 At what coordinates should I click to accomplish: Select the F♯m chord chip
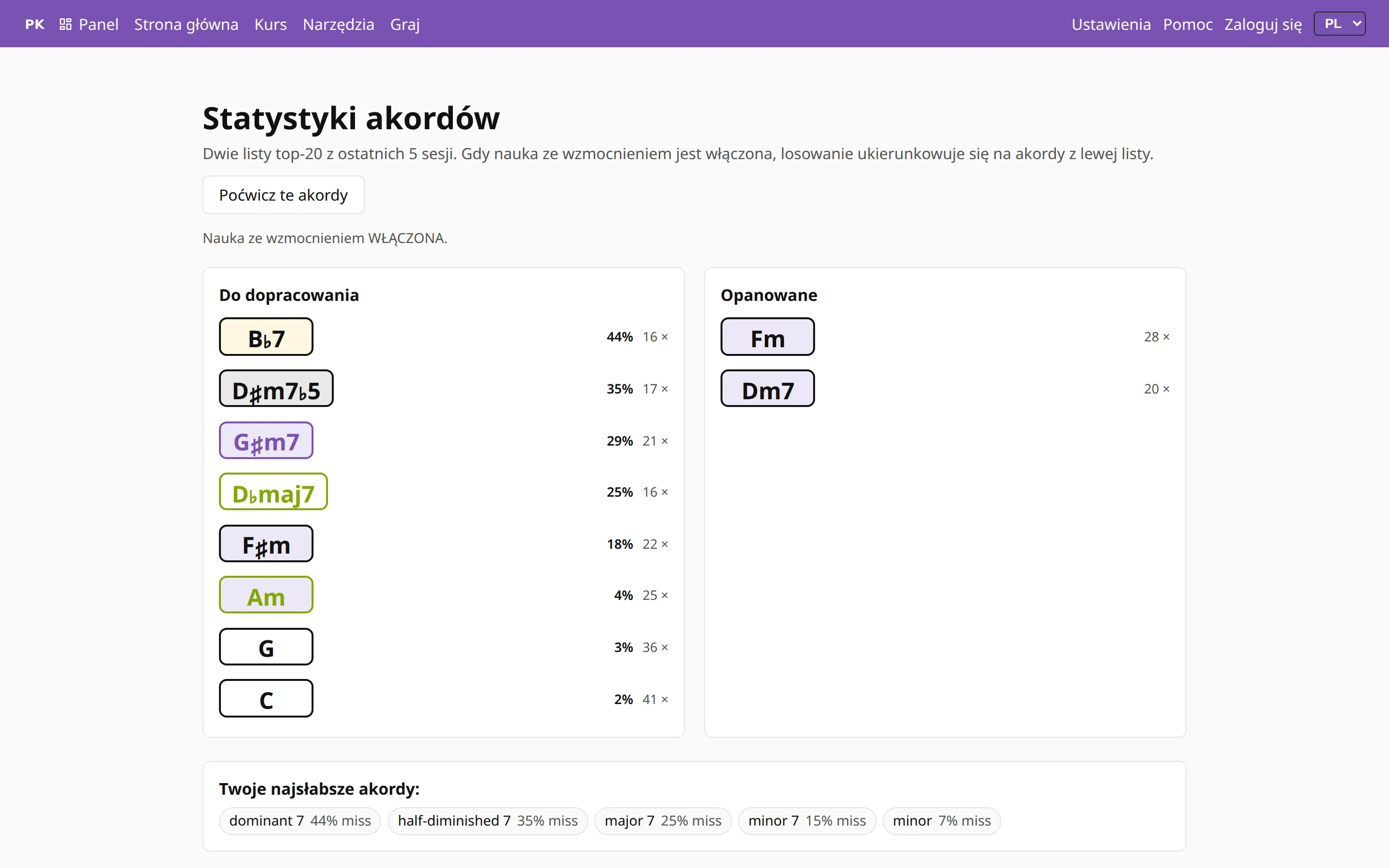coord(266,543)
